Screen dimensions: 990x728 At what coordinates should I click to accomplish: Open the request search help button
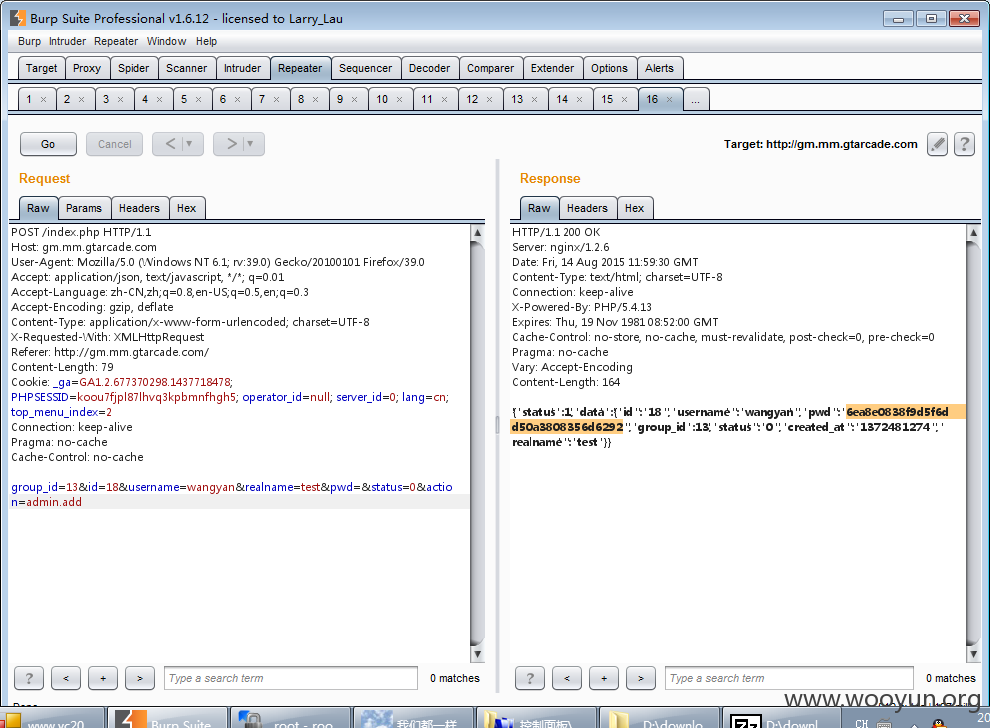coord(29,678)
